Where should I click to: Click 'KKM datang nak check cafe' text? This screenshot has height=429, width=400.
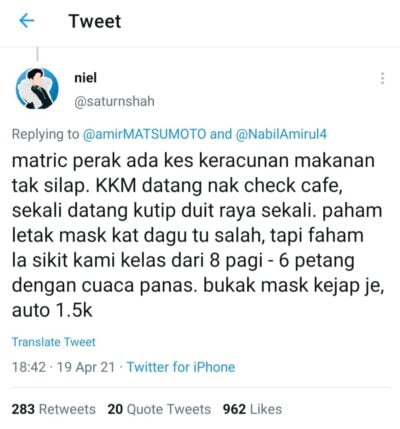click(219, 186)
